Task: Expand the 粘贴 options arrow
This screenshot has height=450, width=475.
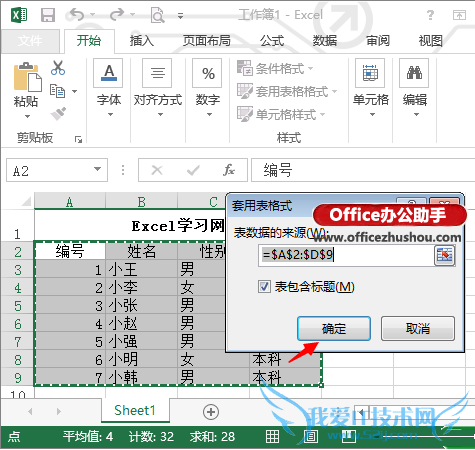Action: (x=27, y=116)
